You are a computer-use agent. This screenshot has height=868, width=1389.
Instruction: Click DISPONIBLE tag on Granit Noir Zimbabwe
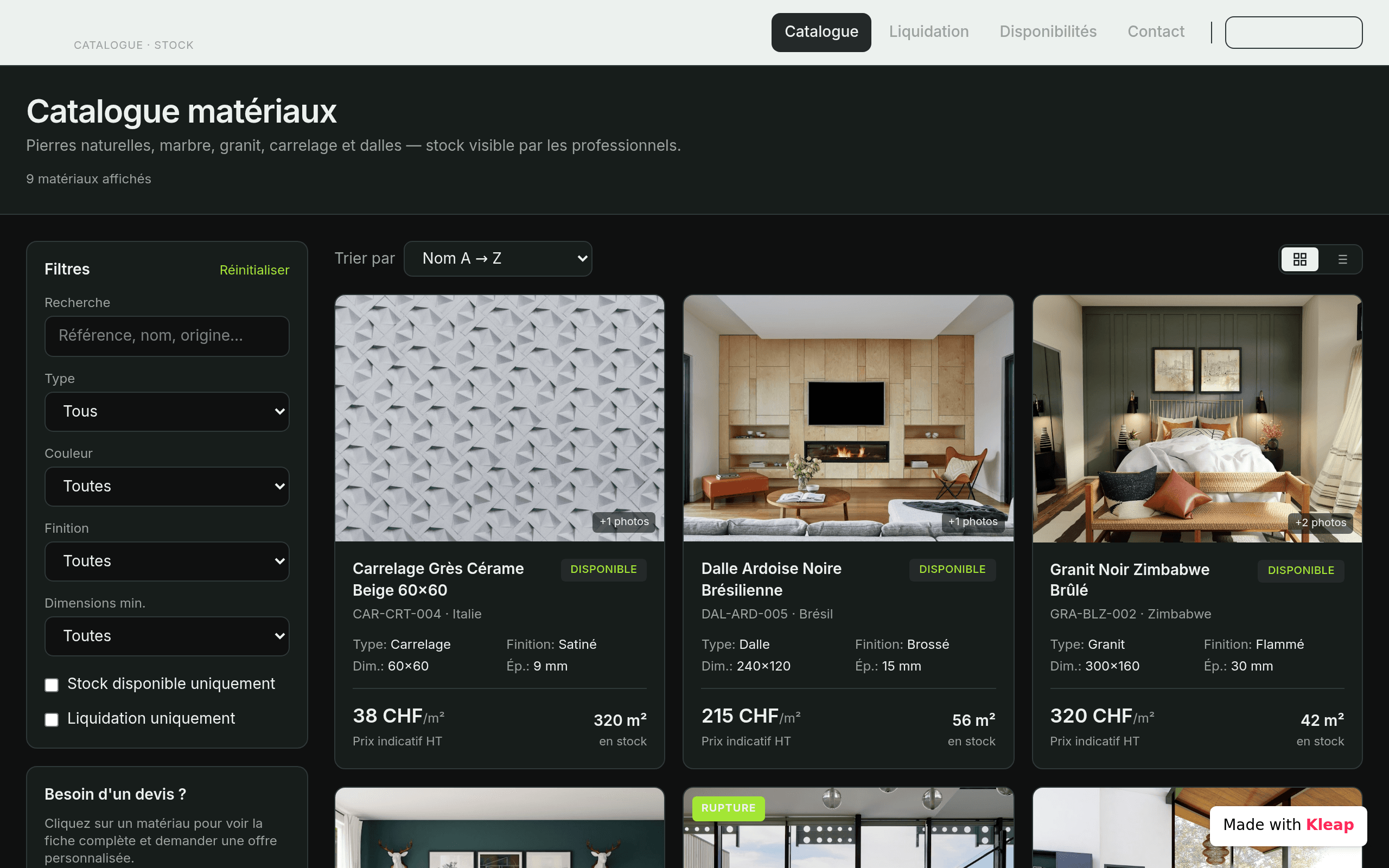[1301, 571]
